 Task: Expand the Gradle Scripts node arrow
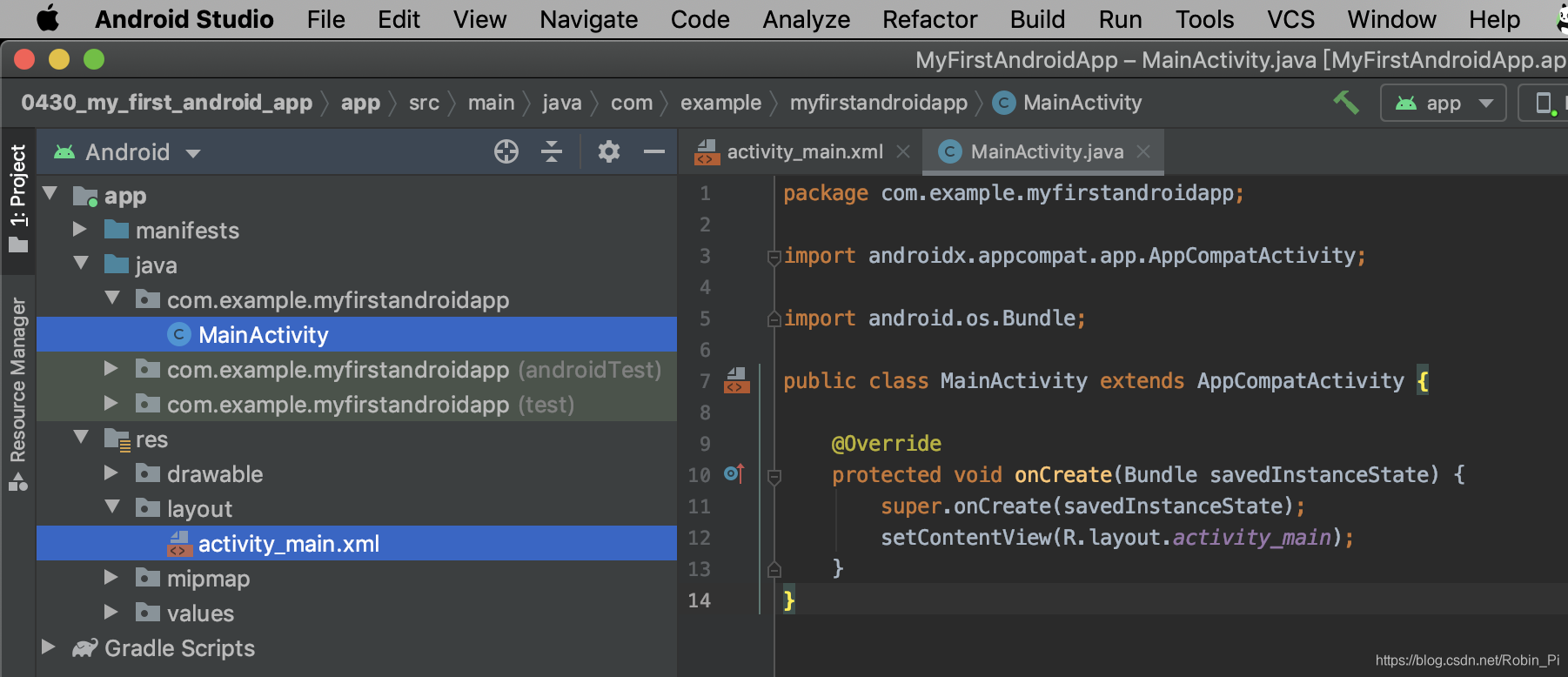[x=49, y=647]
